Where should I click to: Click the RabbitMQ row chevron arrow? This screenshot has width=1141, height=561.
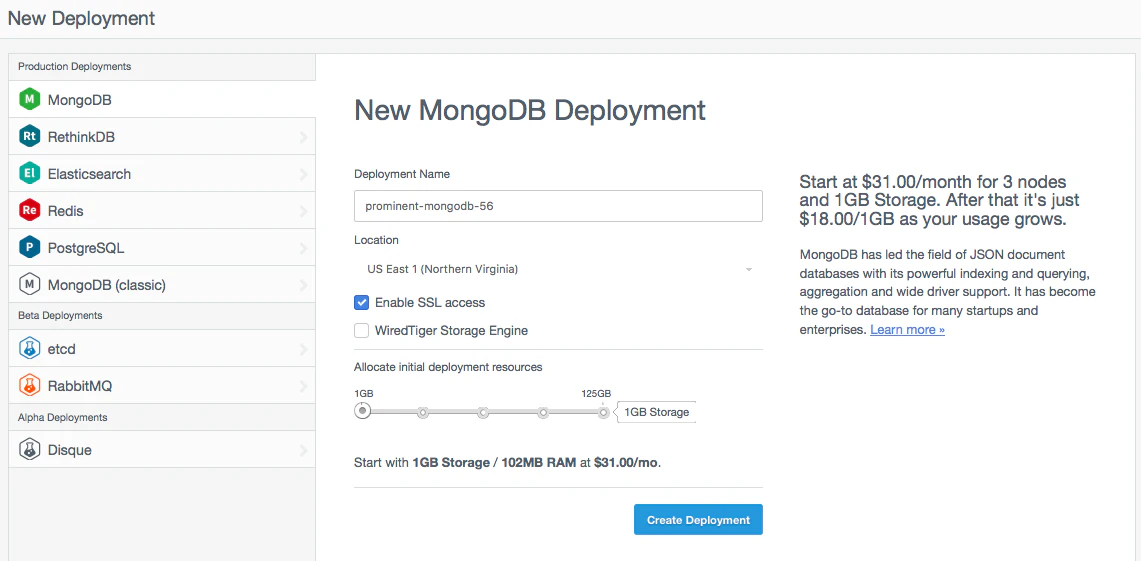pyautogui.click(x=303, y=386)
